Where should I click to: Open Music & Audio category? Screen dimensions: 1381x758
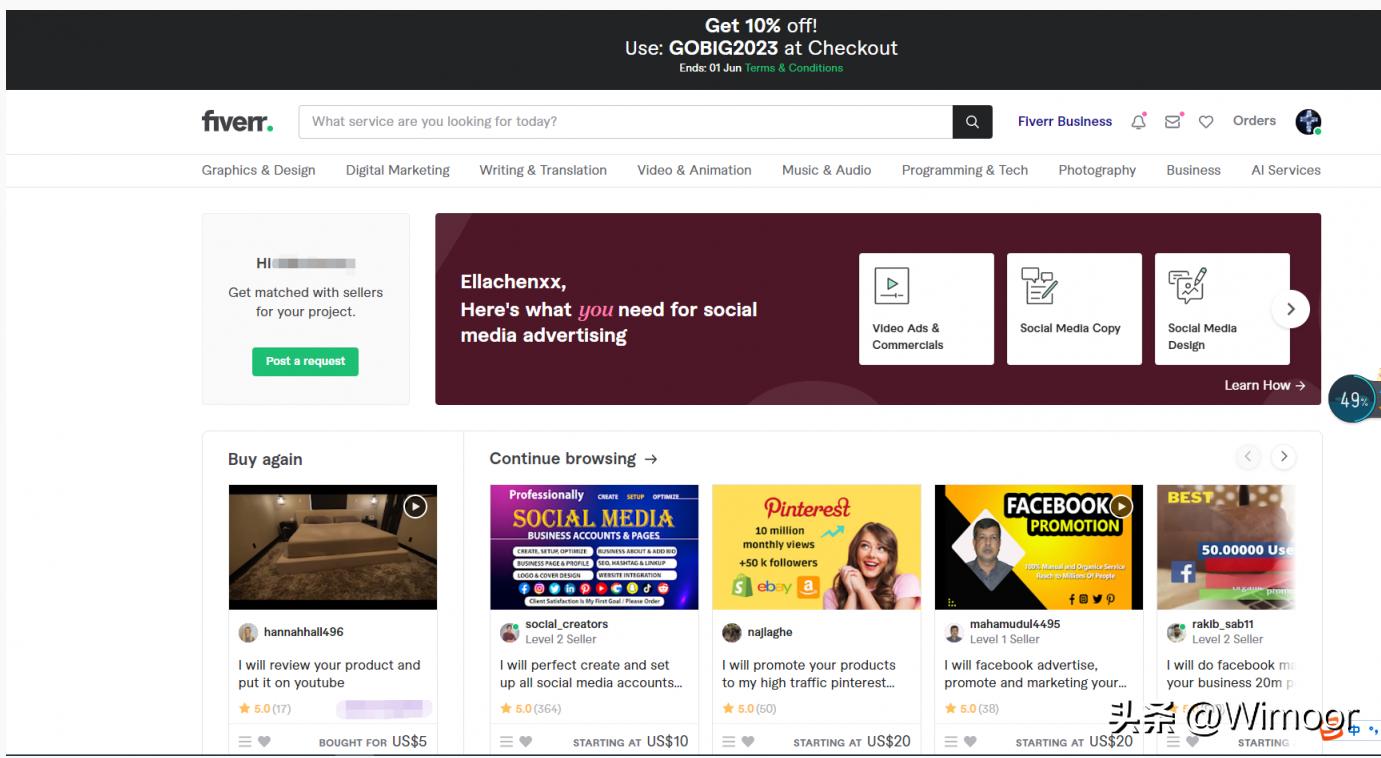pos(827,170)
